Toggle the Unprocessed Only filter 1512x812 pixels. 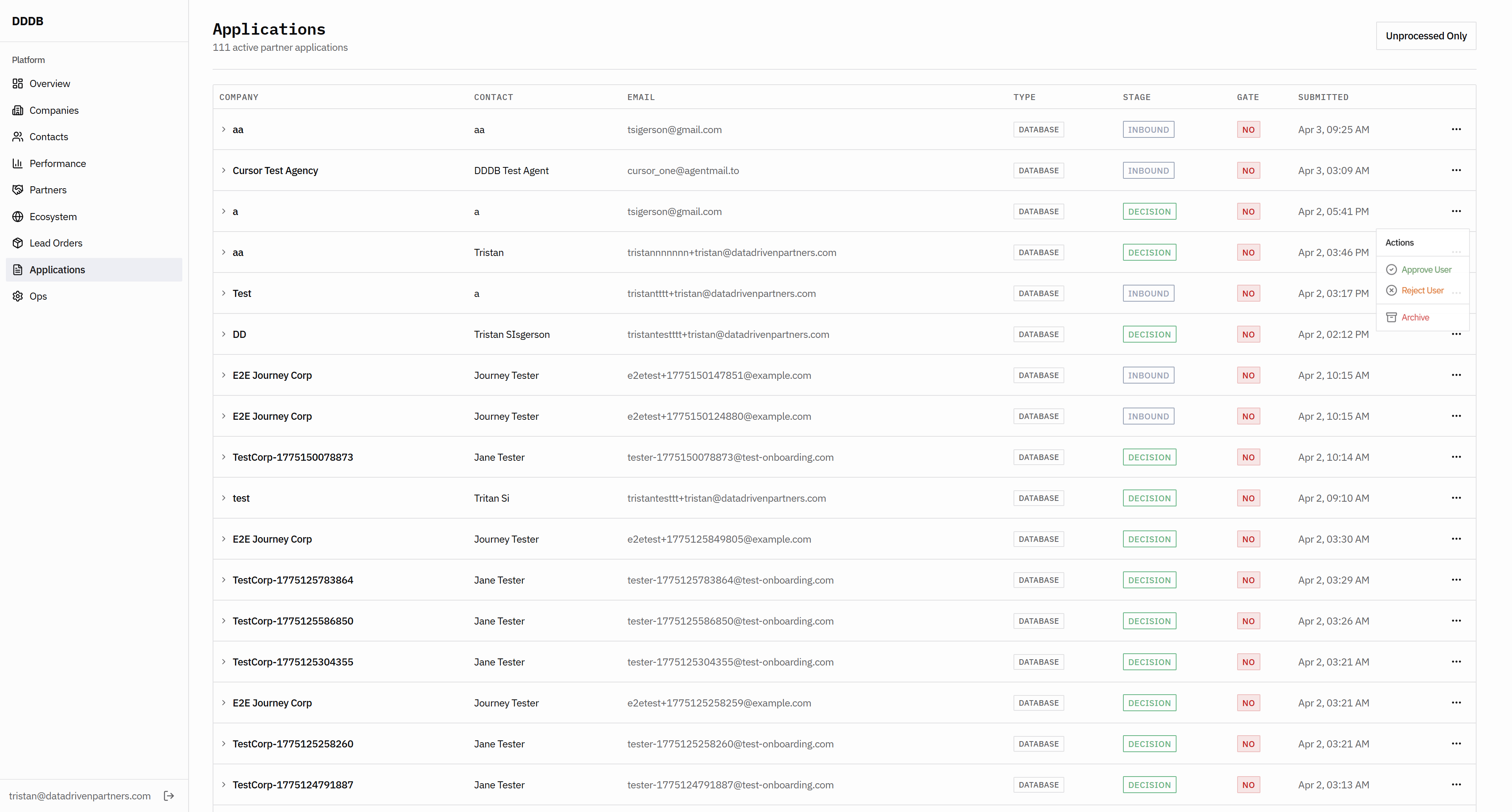point(1426,36)
